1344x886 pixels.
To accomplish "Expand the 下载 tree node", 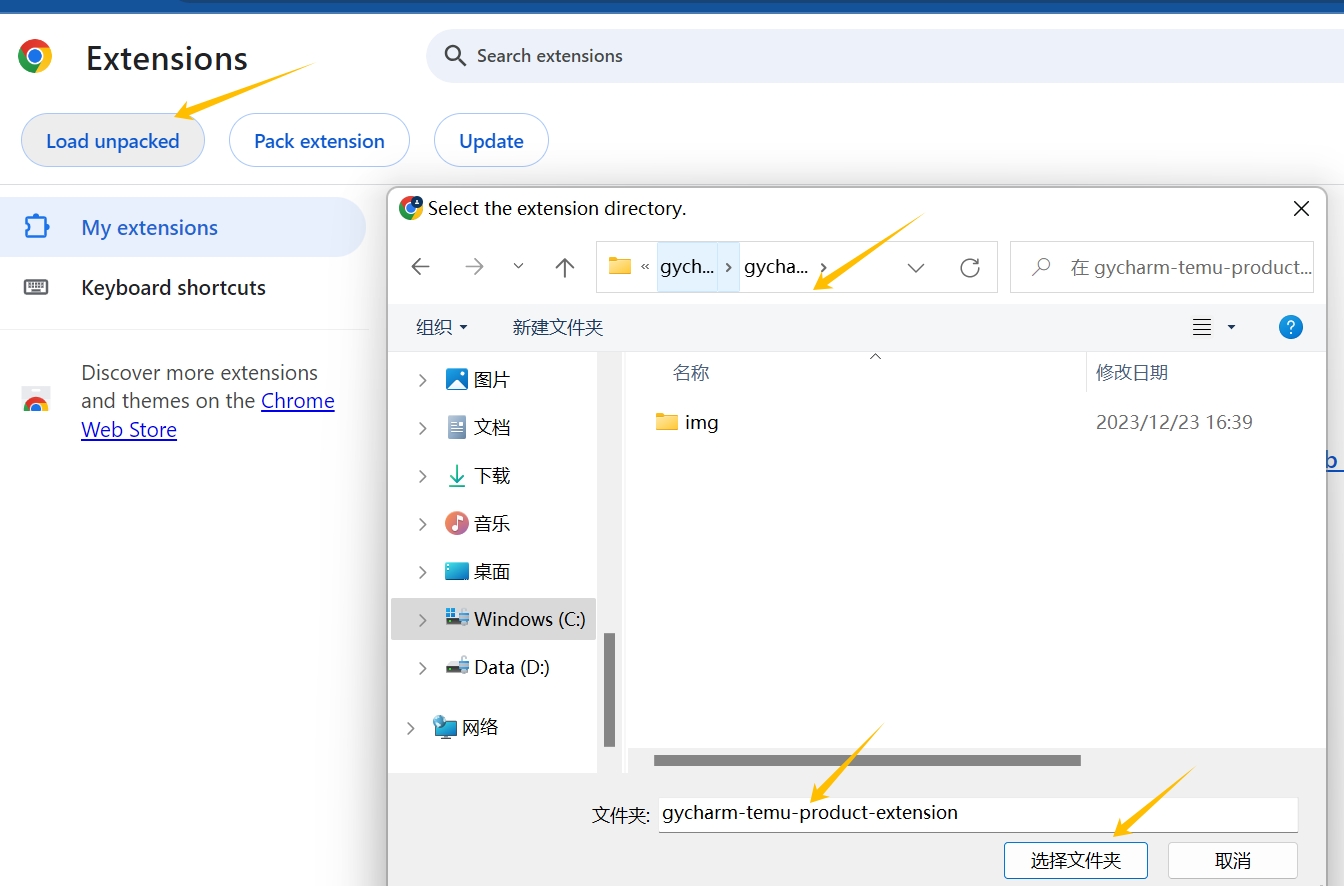I will tap(422, 476).
